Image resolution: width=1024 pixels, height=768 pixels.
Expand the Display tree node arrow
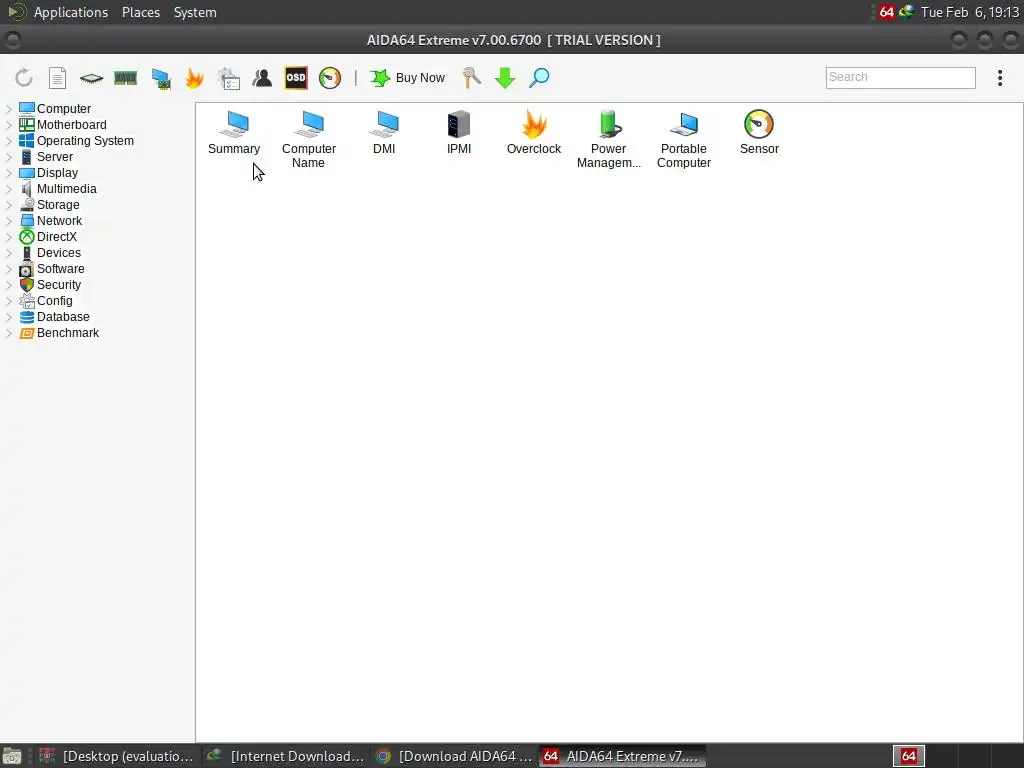click(x=9, y=172)
